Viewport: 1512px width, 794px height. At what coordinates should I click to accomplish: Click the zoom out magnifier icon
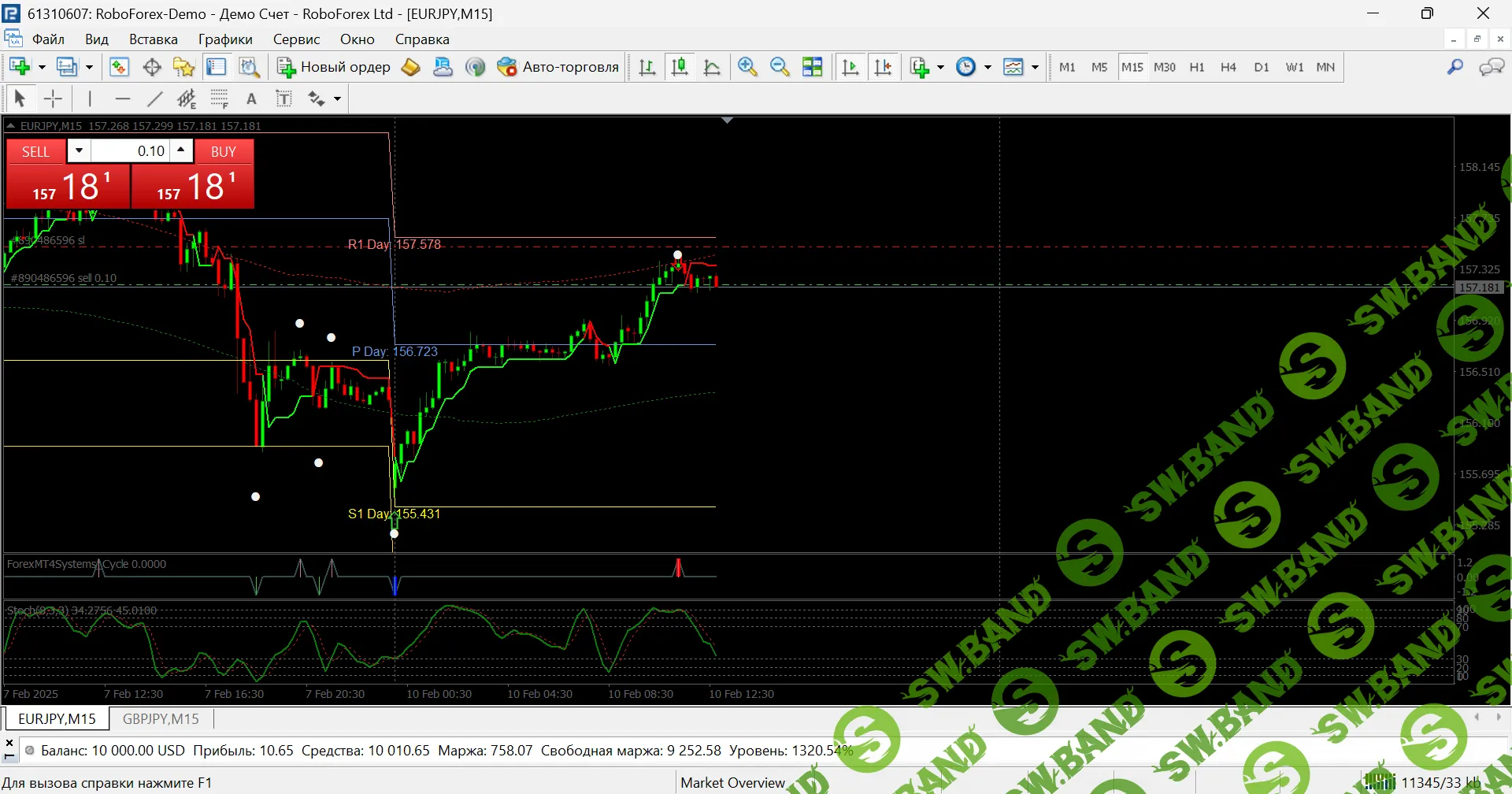(x=780, y=68)
